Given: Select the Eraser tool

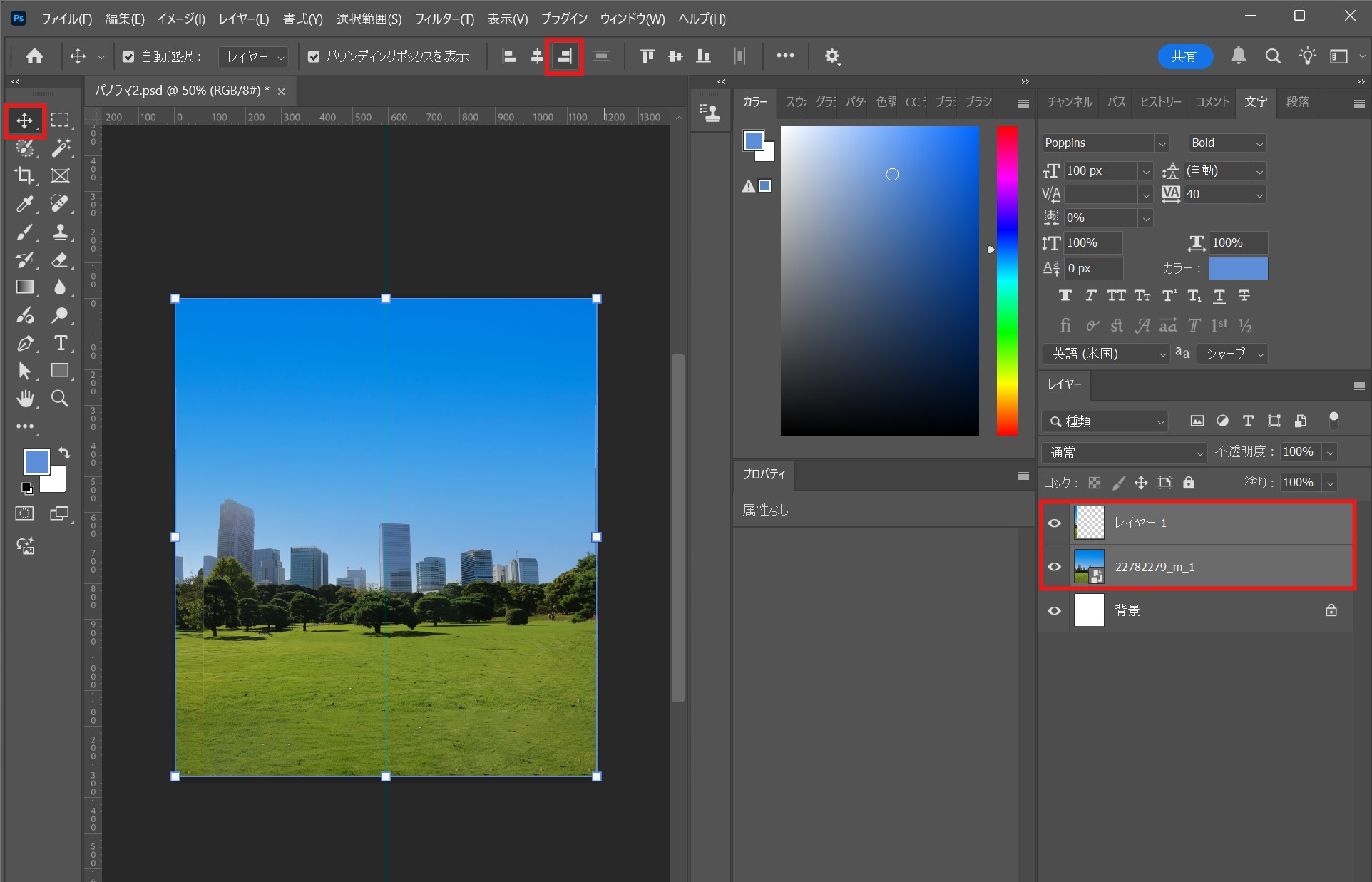Looking at the screenshot, I should coord(61,260).
